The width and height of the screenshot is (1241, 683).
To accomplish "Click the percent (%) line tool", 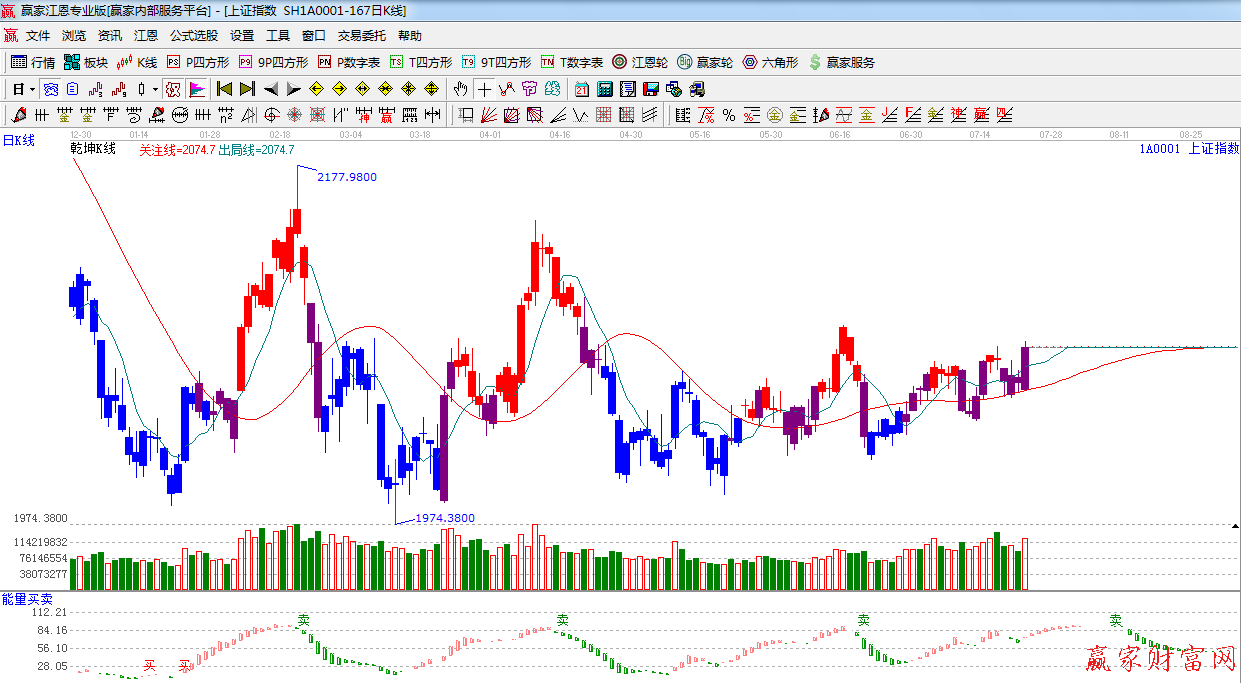I will point(728,115).
